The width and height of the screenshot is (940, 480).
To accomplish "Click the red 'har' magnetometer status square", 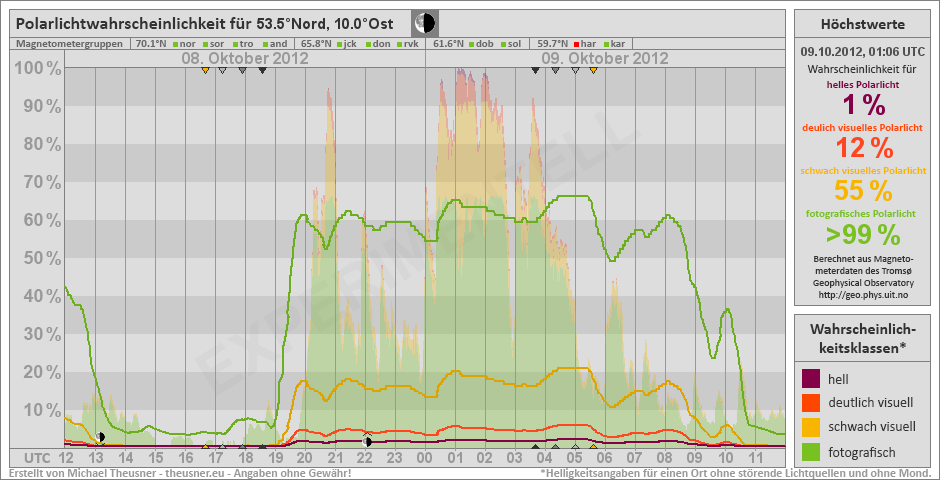I will tap(577, 44).
